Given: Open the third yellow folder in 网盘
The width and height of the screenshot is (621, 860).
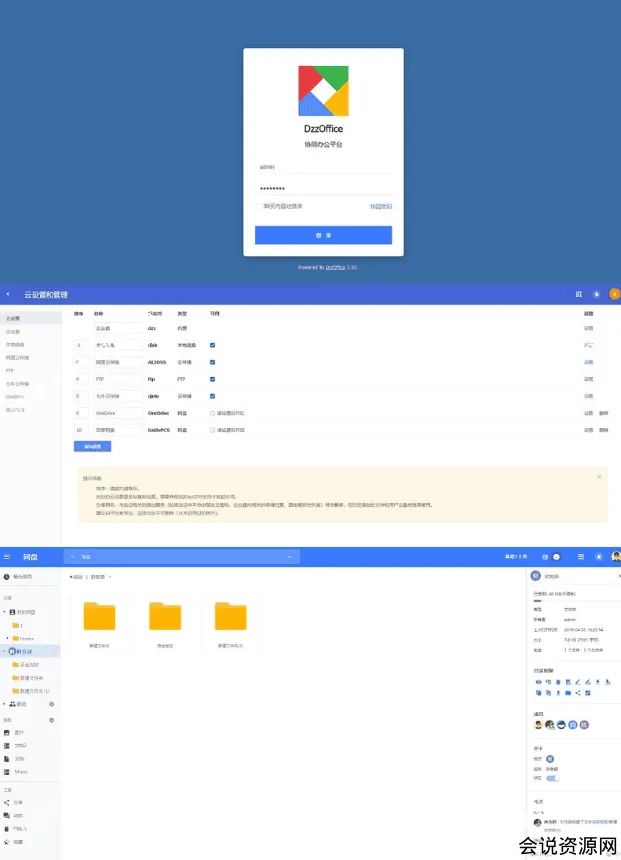Looking at the screenshot, I should point(230,616).
